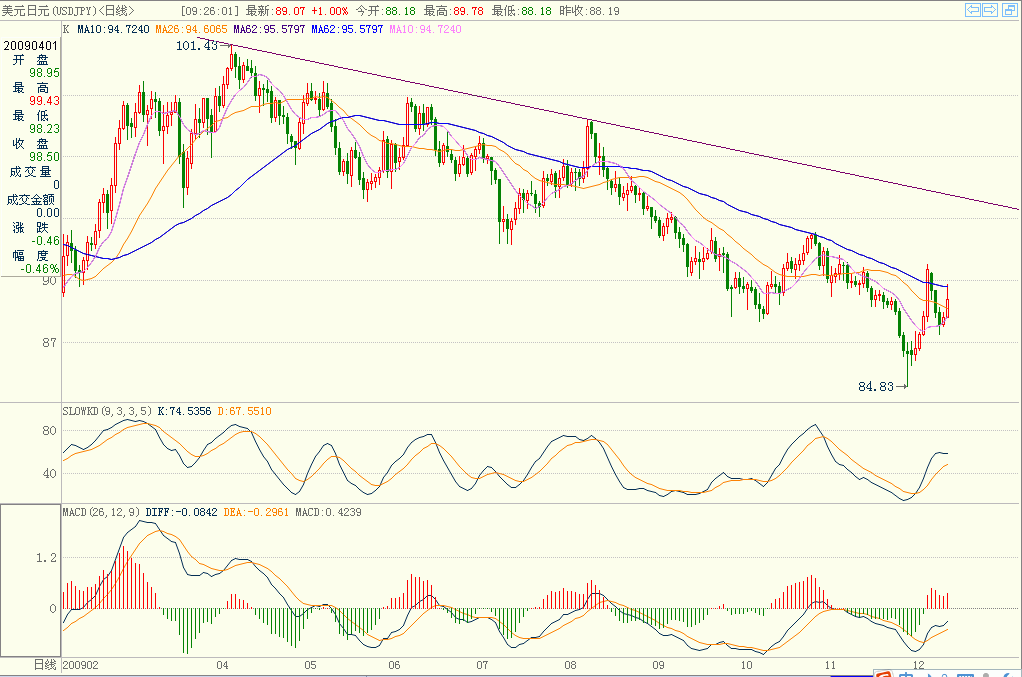Click the restore window layout icon

tap(1009, 10)
